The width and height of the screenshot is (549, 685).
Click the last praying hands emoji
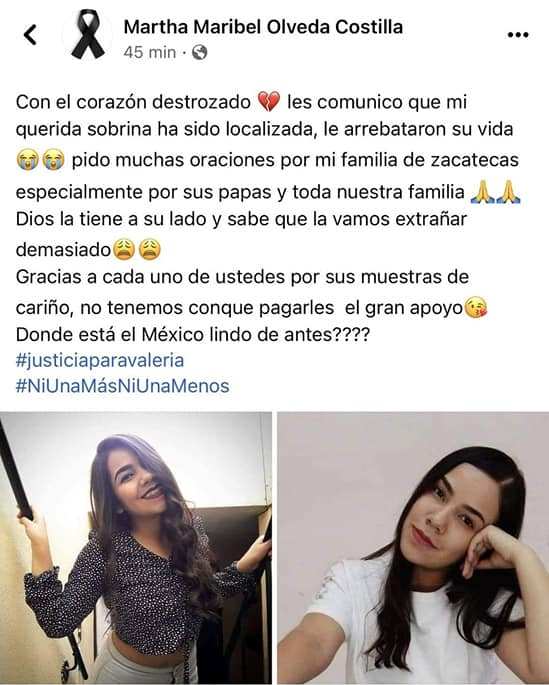(508, 192)
